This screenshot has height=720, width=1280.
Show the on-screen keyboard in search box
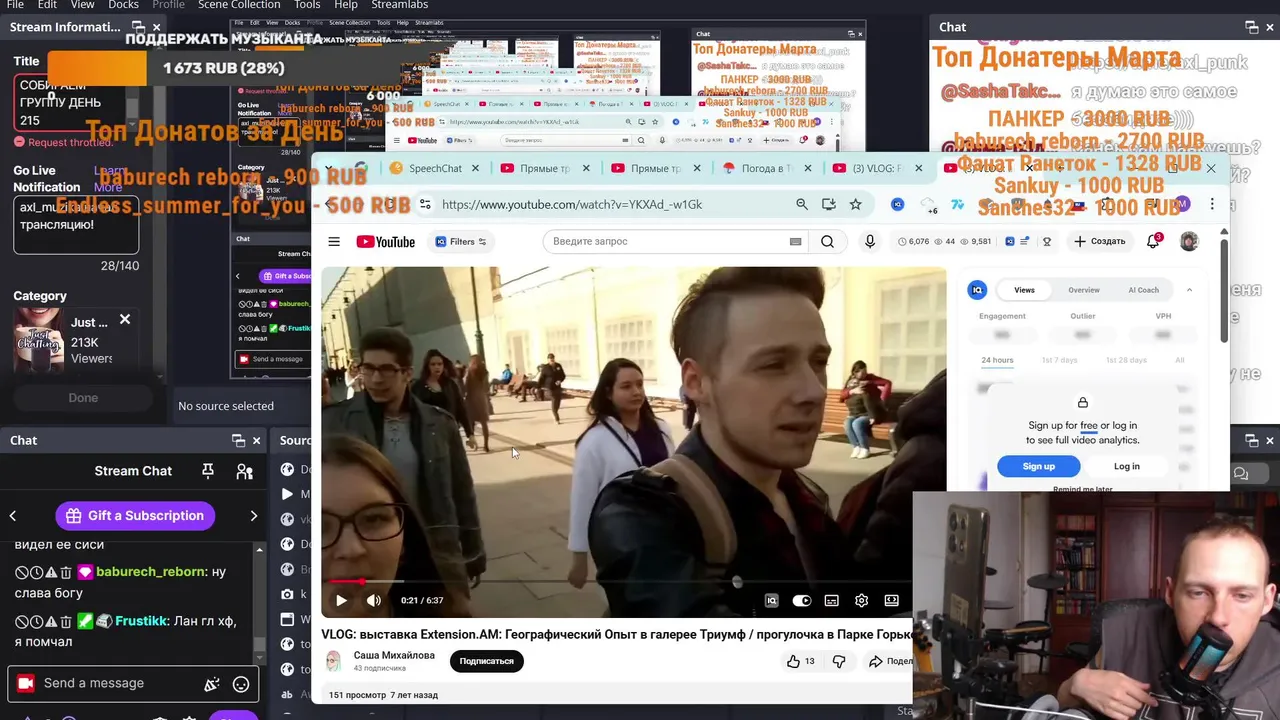tap(796, 241)
